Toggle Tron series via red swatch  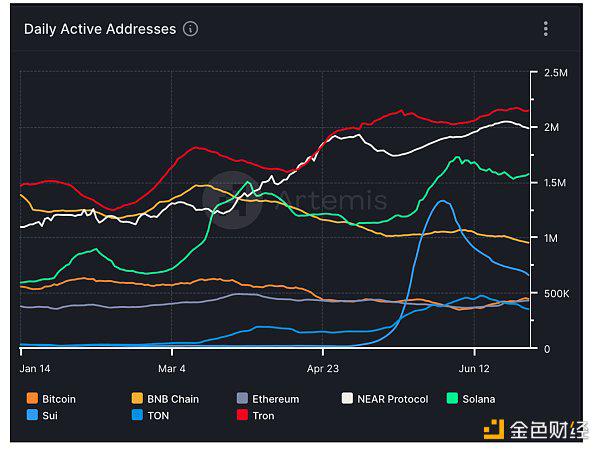[242, 415]
